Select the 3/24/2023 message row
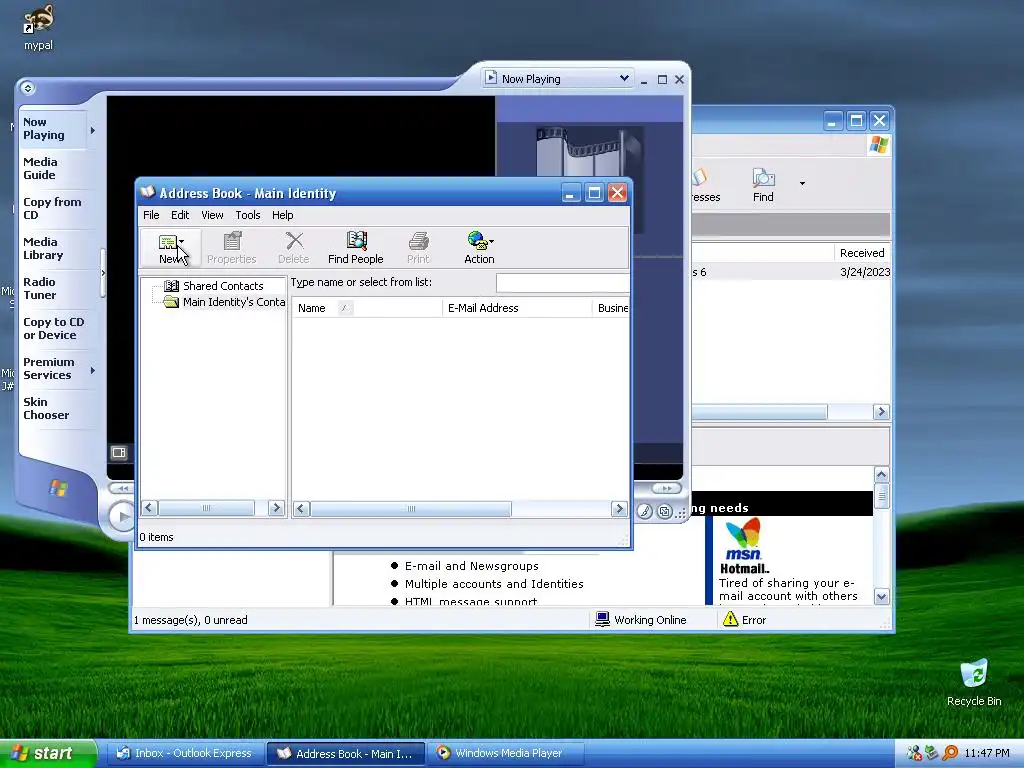The image size is (1024, 768). tap(792, 272)
